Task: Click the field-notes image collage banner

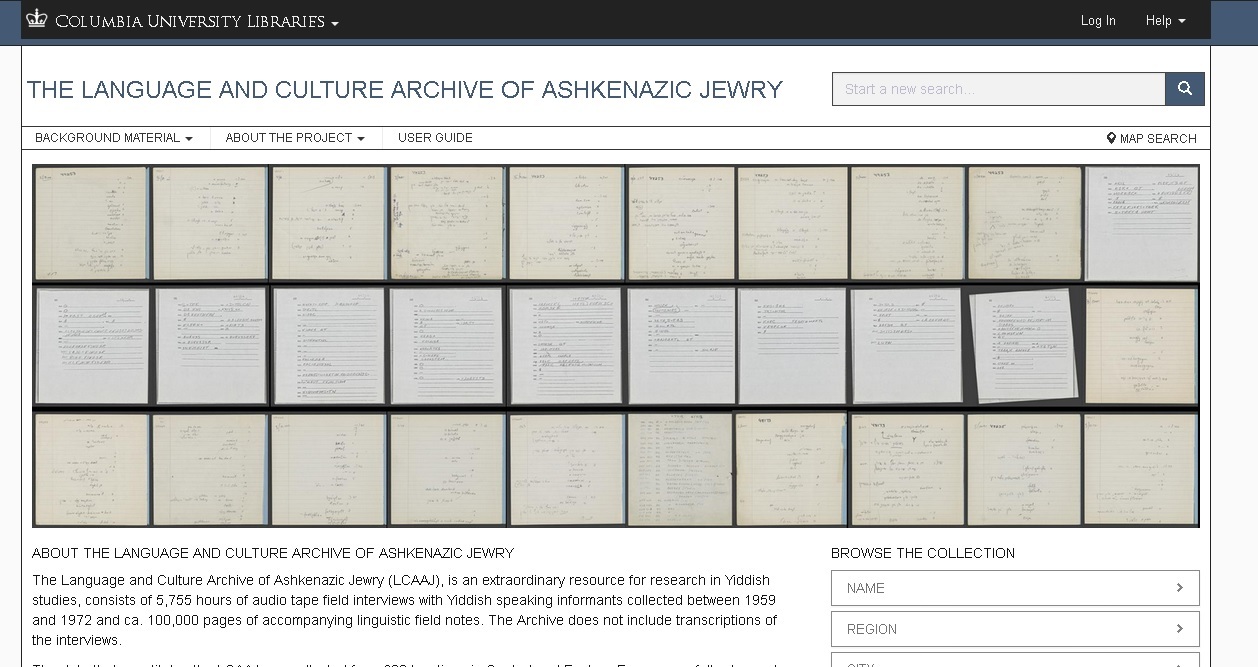Action: (616, 346)
